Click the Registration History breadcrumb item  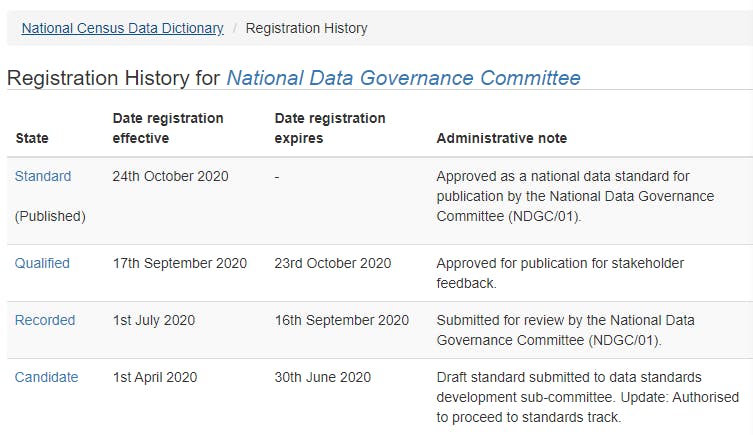306,28
